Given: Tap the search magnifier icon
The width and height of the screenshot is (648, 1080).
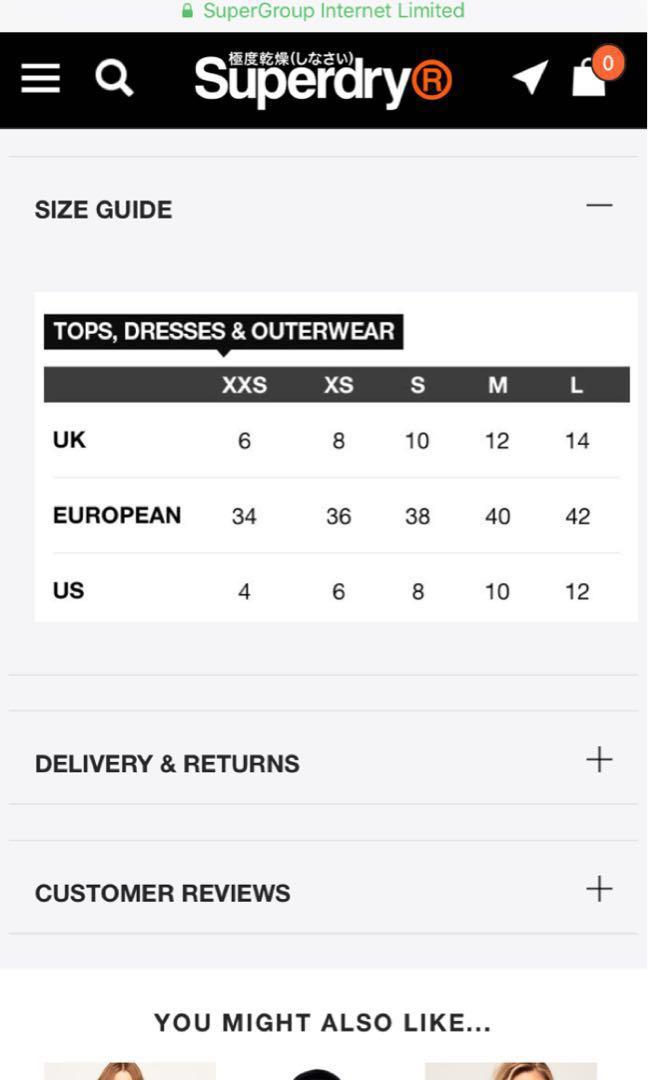Looking at the screenshot, I should pyautogui.click(x=114, y=77).
